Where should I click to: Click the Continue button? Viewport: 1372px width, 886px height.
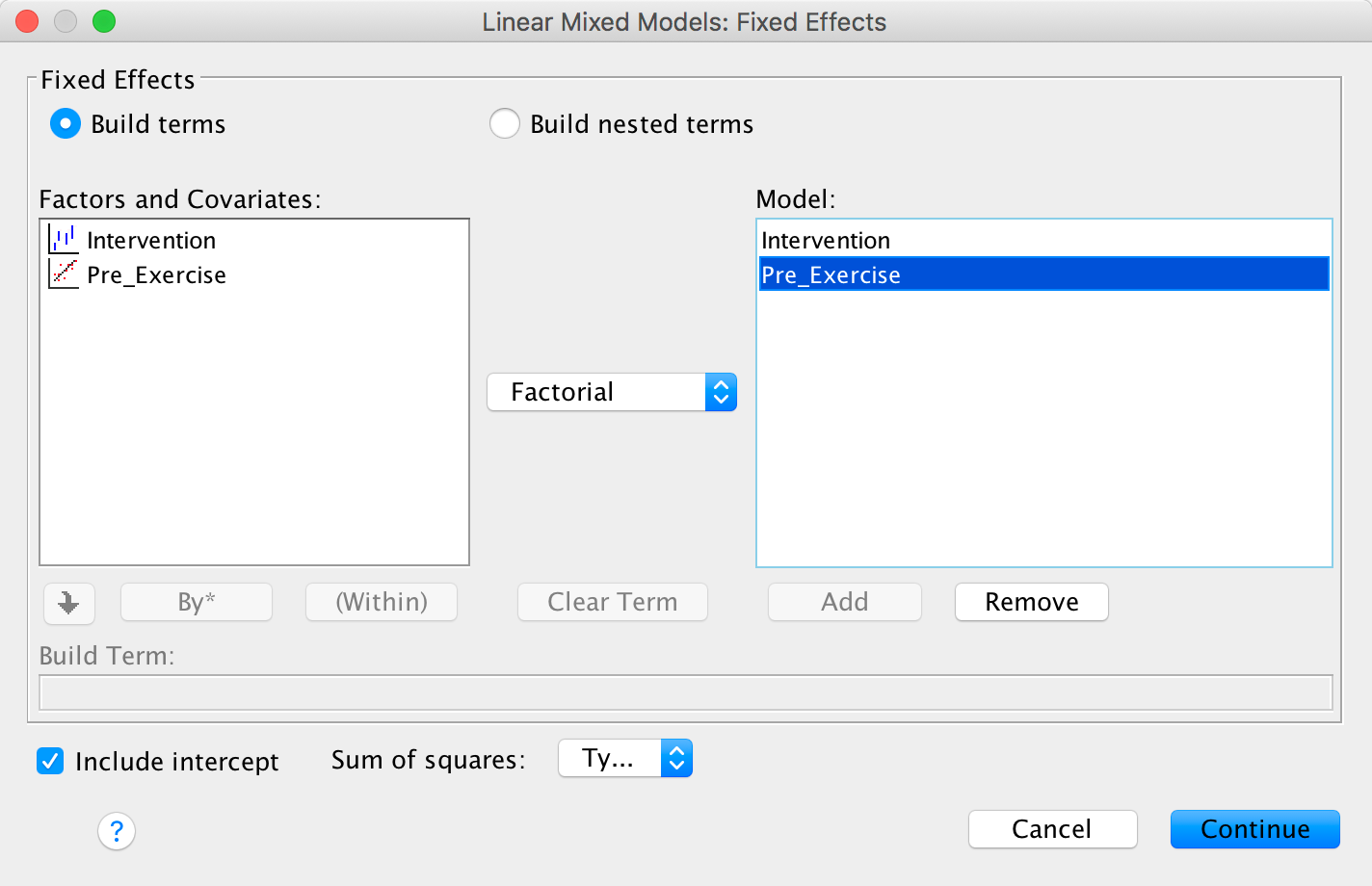pyautogui.click(x=1254, y=829)
